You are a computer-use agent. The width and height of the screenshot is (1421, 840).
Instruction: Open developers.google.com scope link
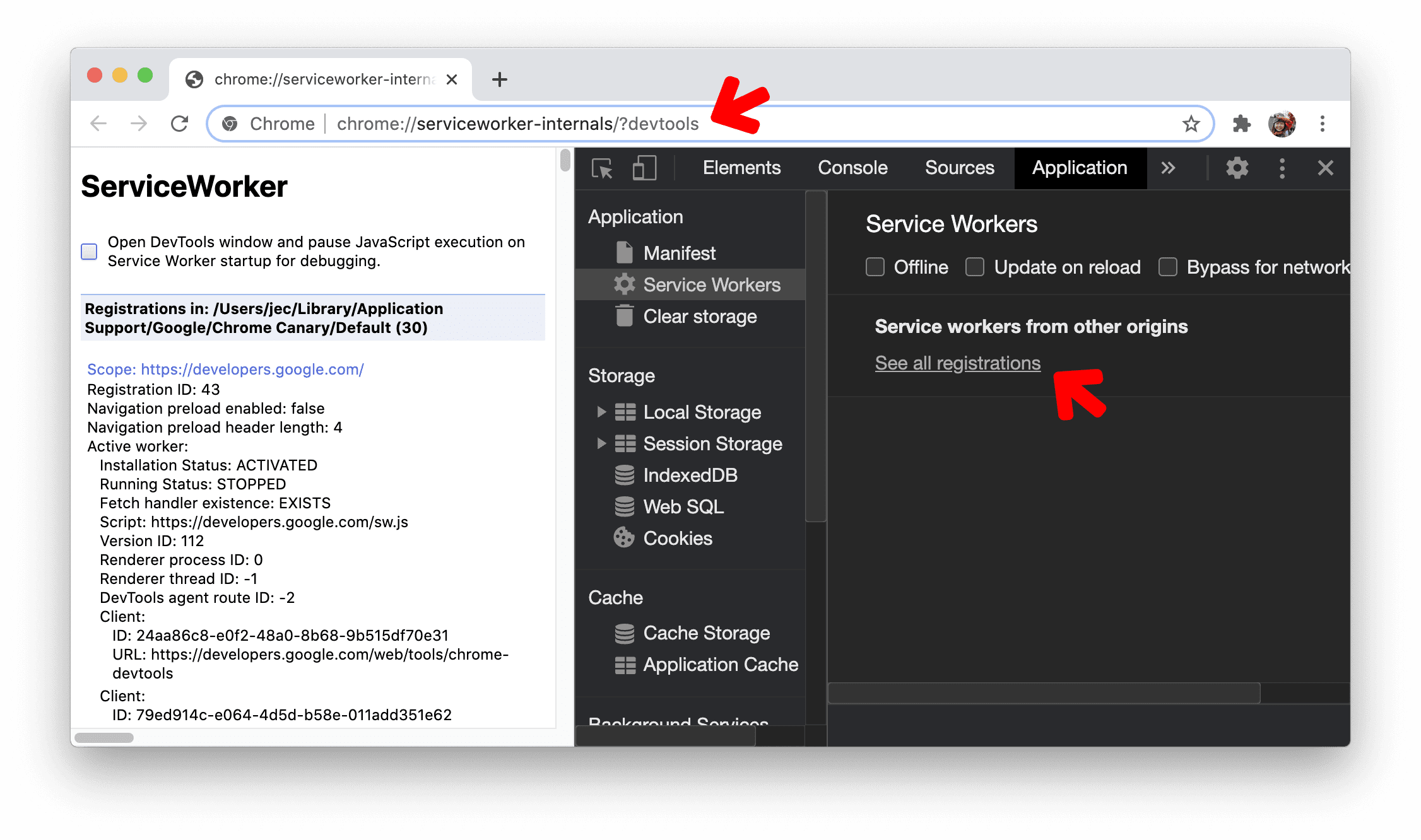pos(225,370)
